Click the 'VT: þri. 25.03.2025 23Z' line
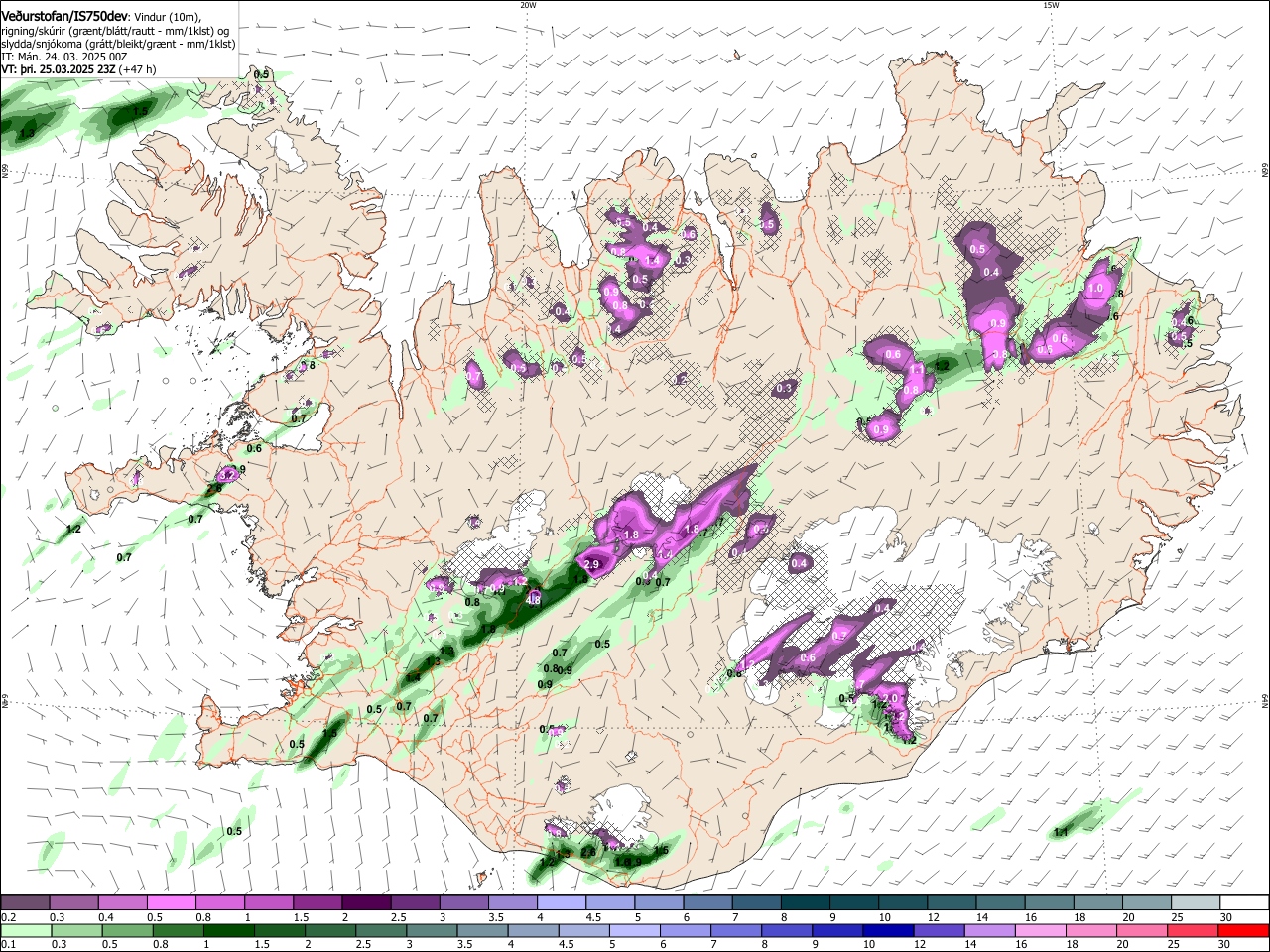 pyautogui.click(x=60, y=70)
